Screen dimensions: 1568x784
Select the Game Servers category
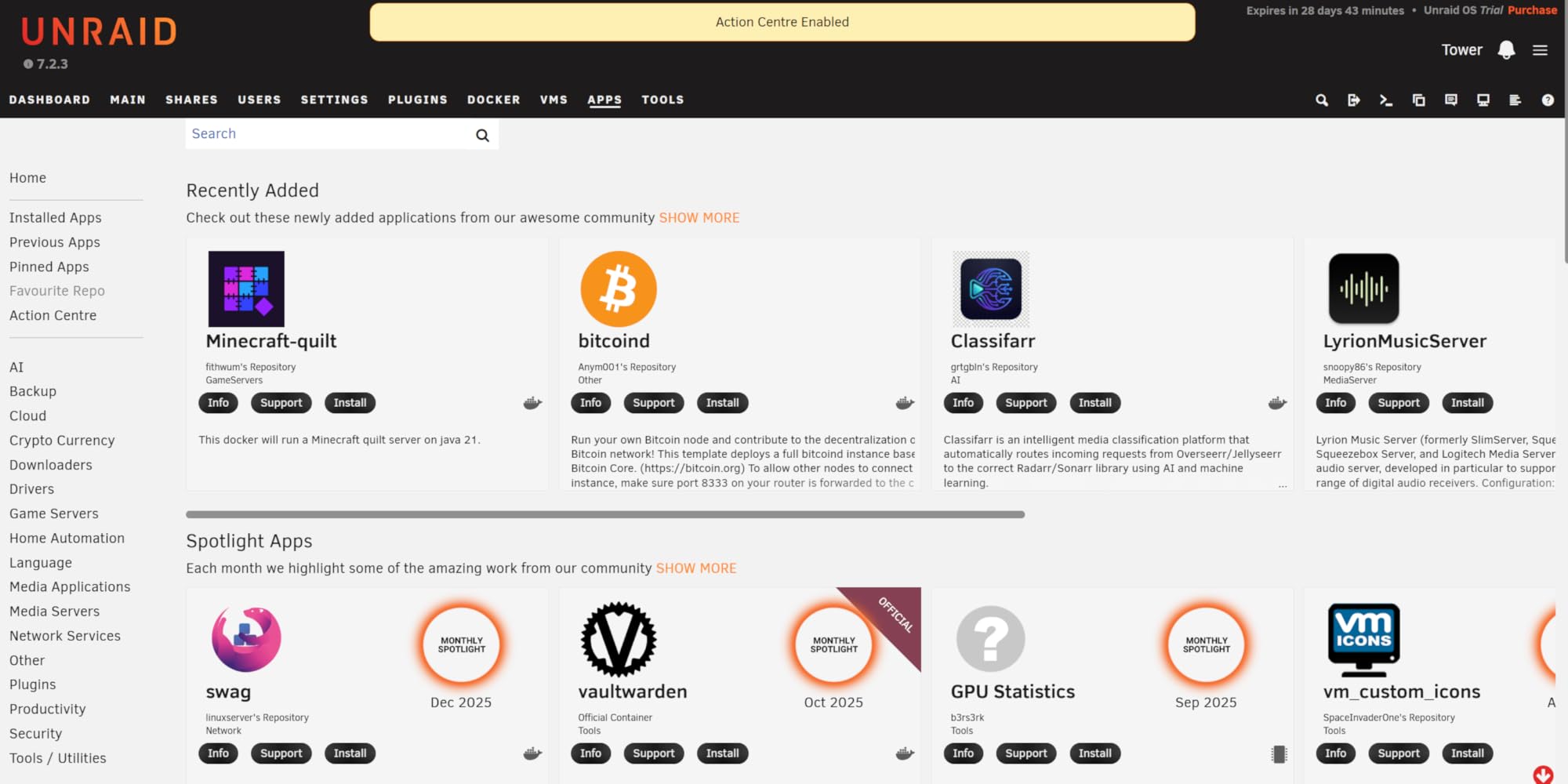tap(54, 514)
